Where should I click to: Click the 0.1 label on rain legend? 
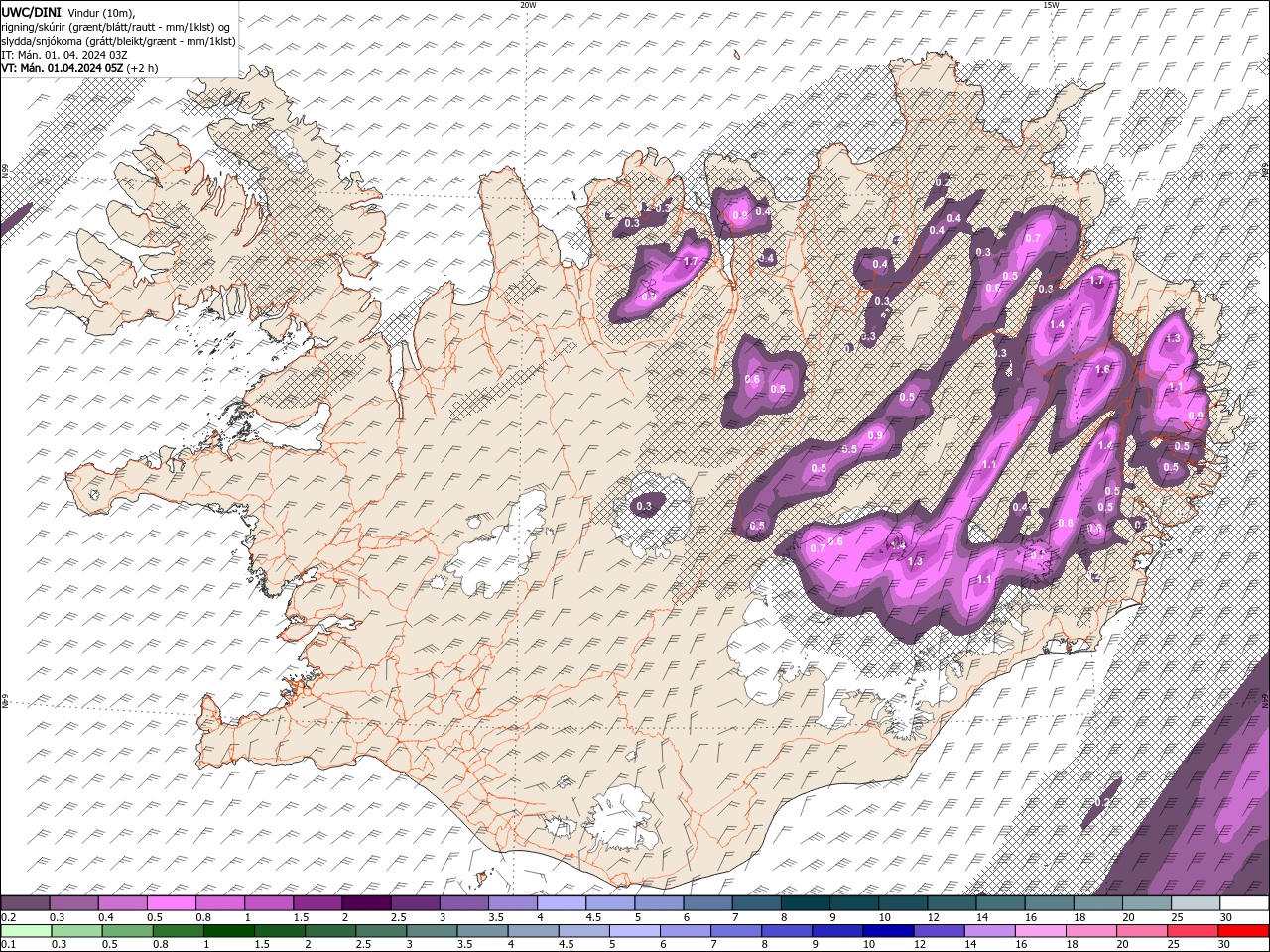coord(8,944)
